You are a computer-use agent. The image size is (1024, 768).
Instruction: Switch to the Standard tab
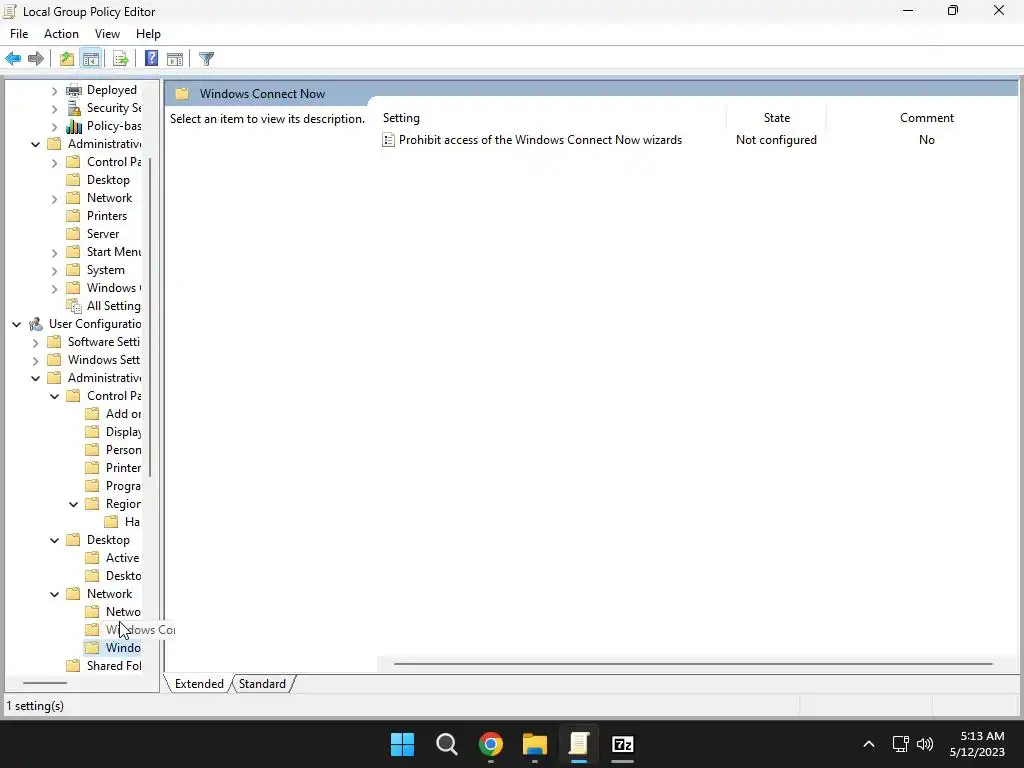click(263, 684)
